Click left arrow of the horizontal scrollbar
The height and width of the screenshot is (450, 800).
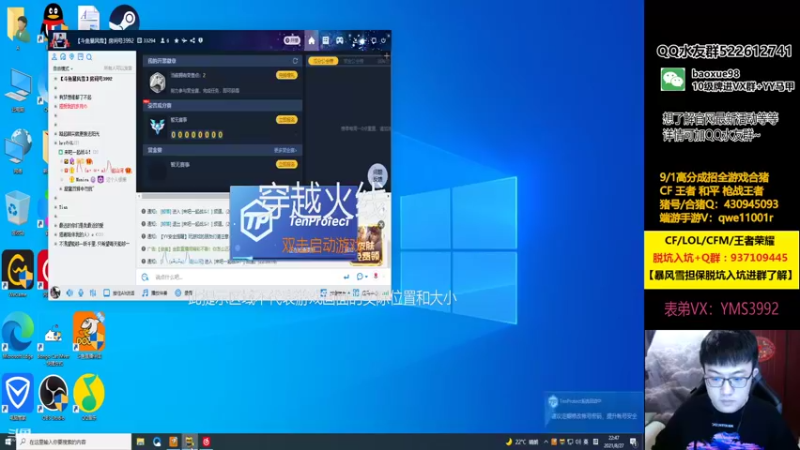click(139, 196)
